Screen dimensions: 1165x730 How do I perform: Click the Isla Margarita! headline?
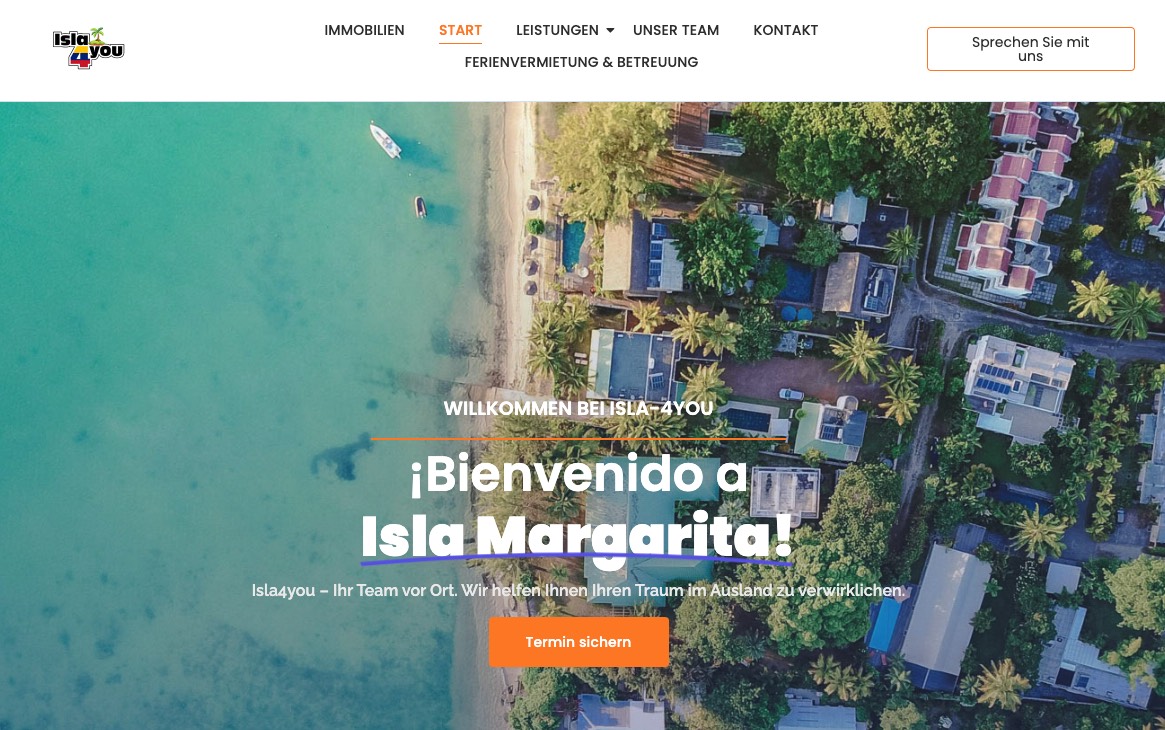click(x=577, y=536)
